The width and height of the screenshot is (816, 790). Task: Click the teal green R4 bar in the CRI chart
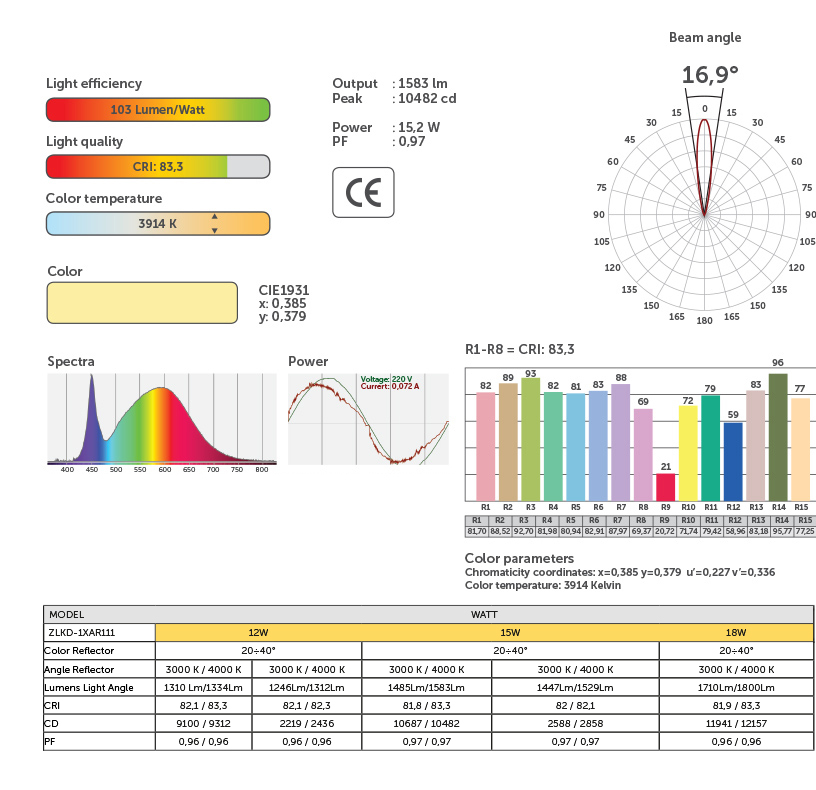coord(553,447)
